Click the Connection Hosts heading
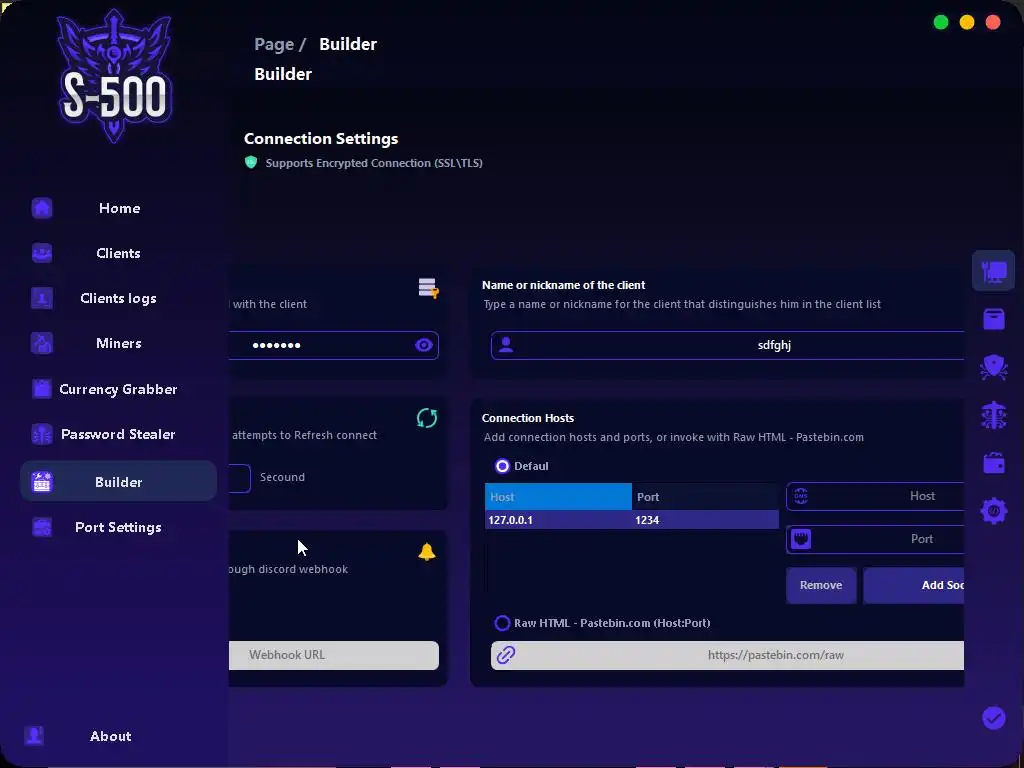Image resolution: width=1024 pixels, height=768 pixels. pyautogui.click(x=528, y=418)
